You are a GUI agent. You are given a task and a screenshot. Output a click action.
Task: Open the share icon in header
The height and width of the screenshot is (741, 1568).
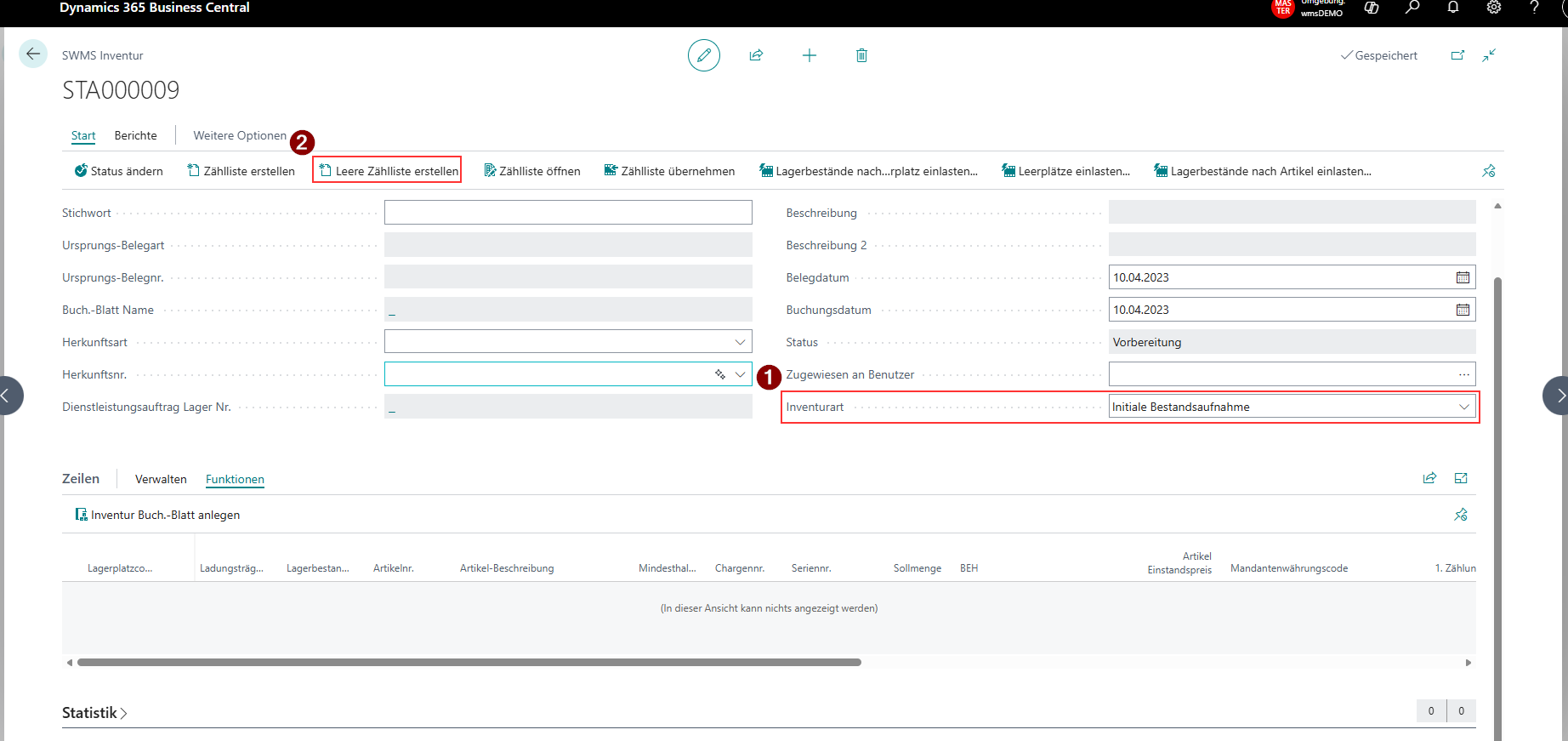point(756,55)
